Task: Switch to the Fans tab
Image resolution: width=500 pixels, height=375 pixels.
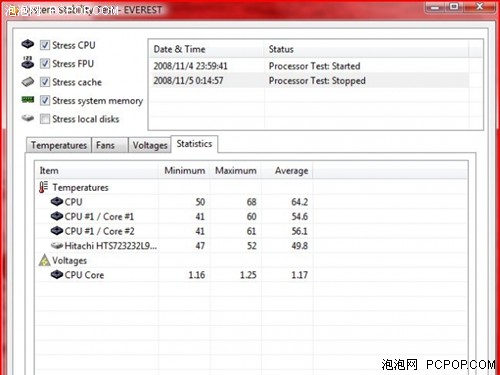Action: [x=110, y=145]
